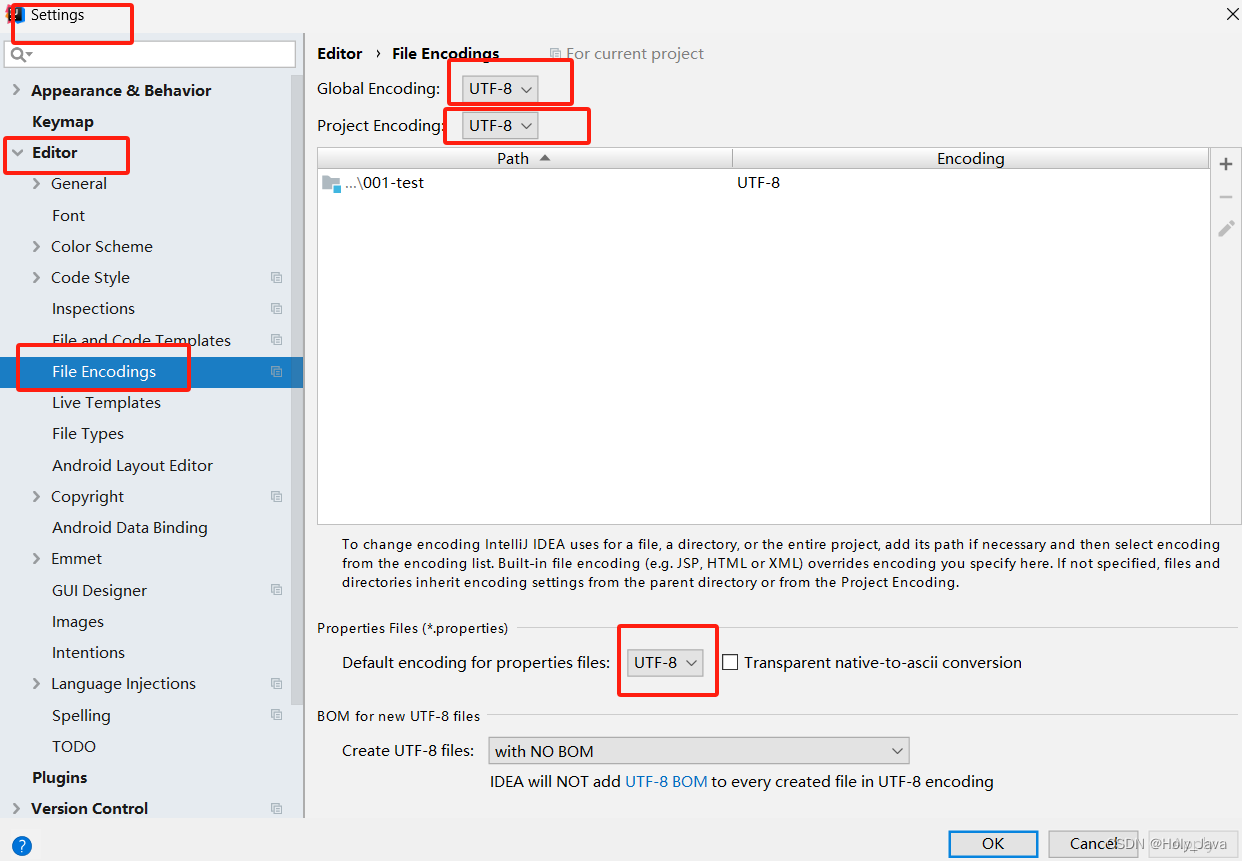The width and height of the screenshot is (1242, 861).
Task: Click project-level icon next to GUI Designer
Action: (276, 590)
